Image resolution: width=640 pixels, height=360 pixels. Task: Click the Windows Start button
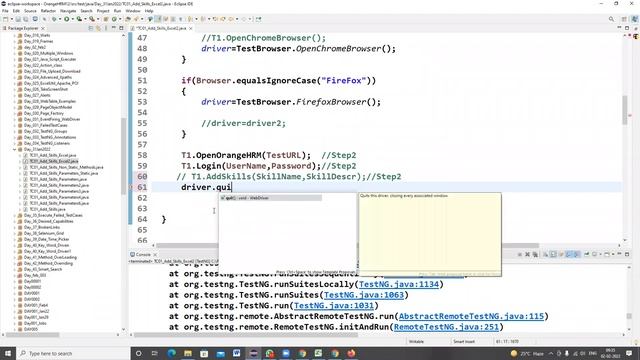coord(8,353)
